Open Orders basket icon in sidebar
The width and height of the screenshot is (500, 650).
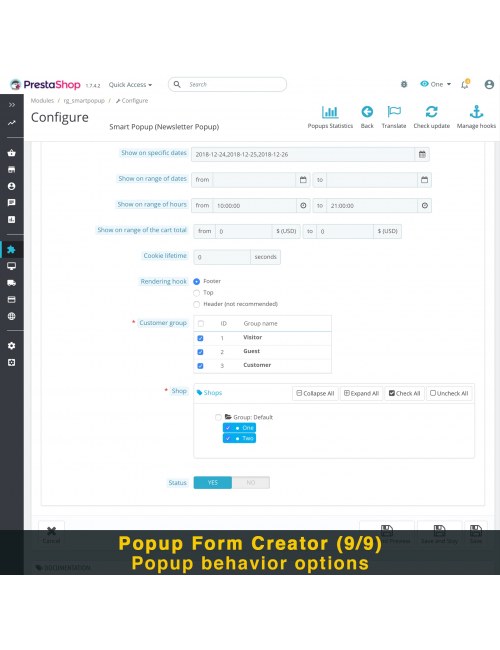pyautogui.click(x=12, y=153)
